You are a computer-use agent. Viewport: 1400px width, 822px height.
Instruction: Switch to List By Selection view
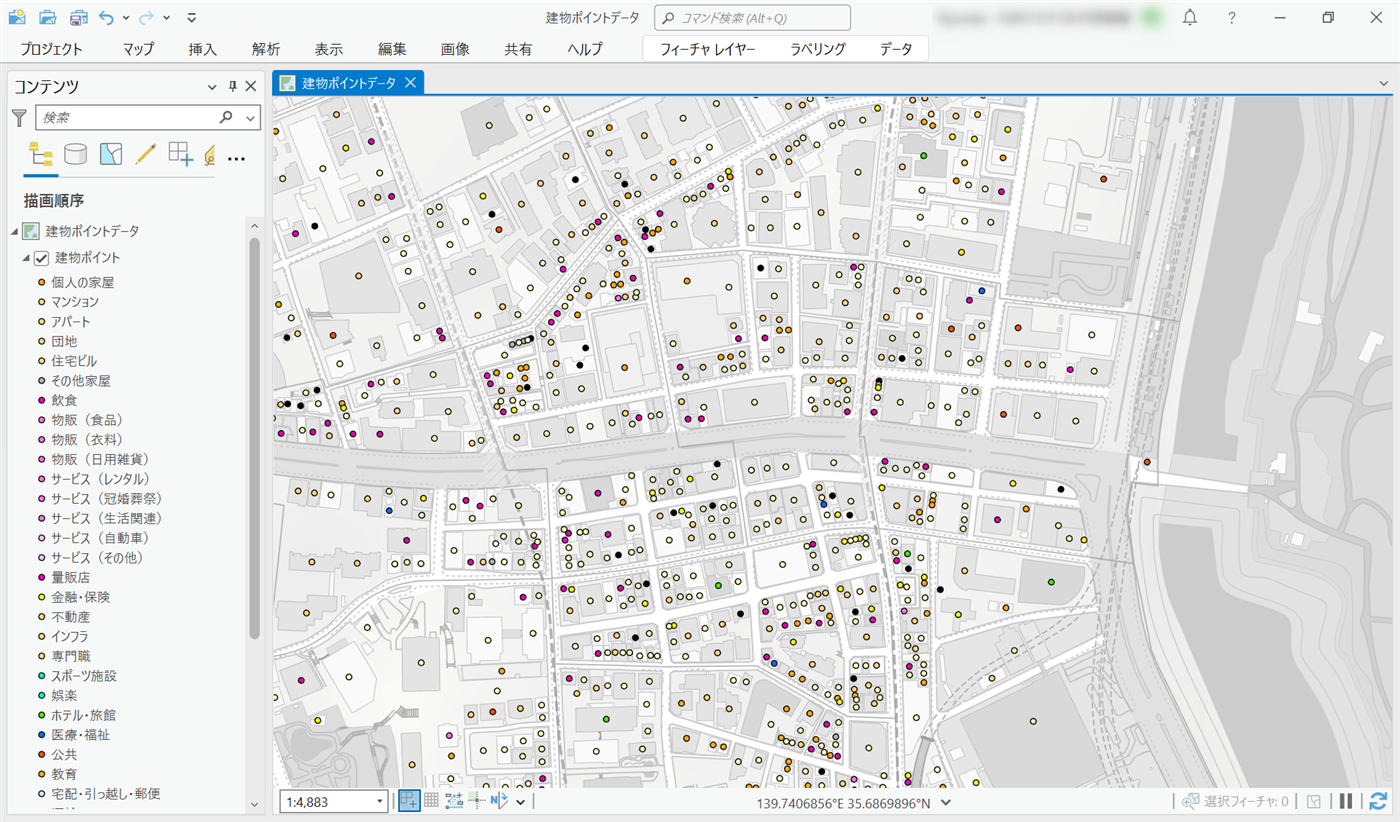110,154
